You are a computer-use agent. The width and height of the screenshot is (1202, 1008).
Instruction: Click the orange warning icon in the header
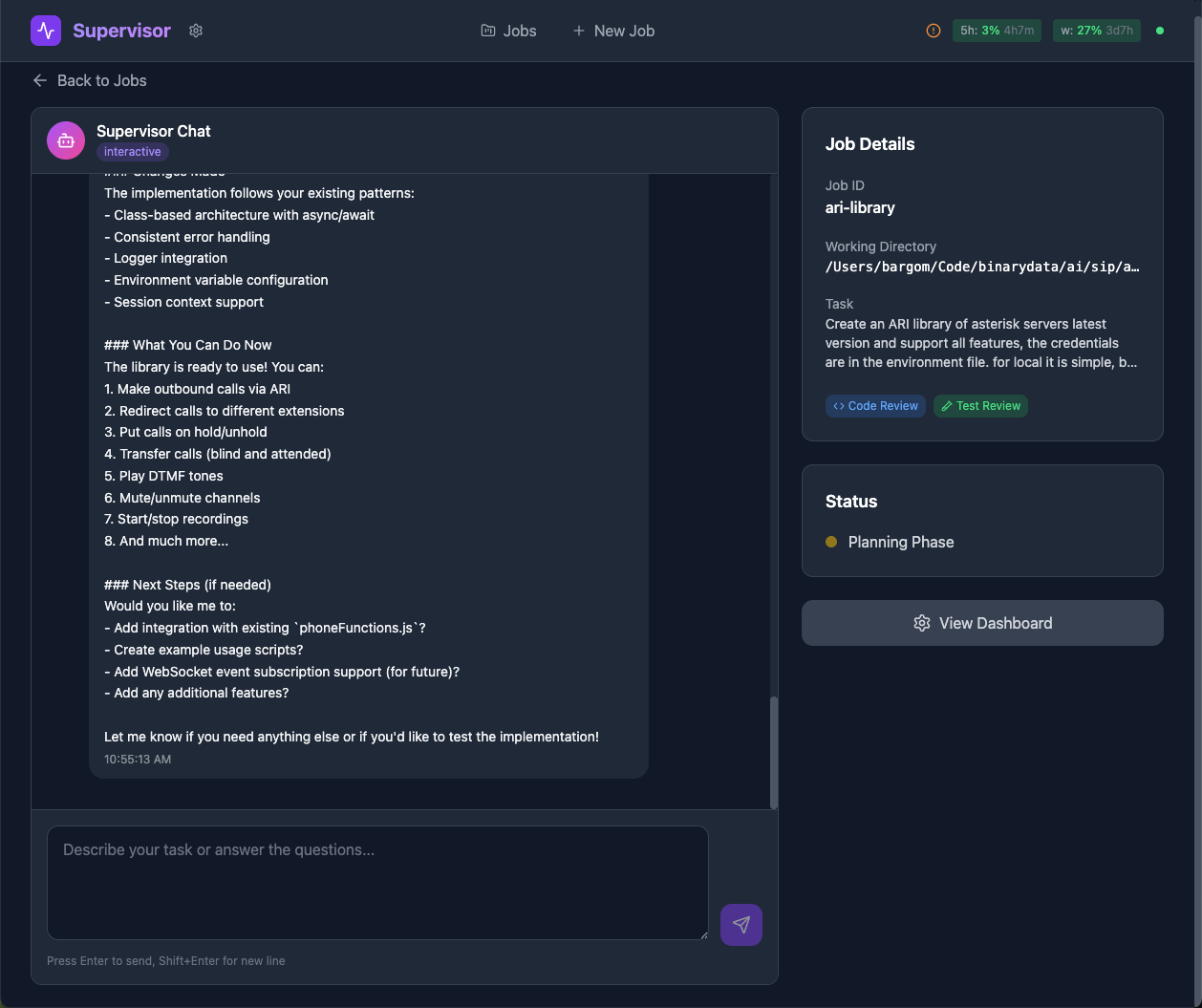point(933,31)
